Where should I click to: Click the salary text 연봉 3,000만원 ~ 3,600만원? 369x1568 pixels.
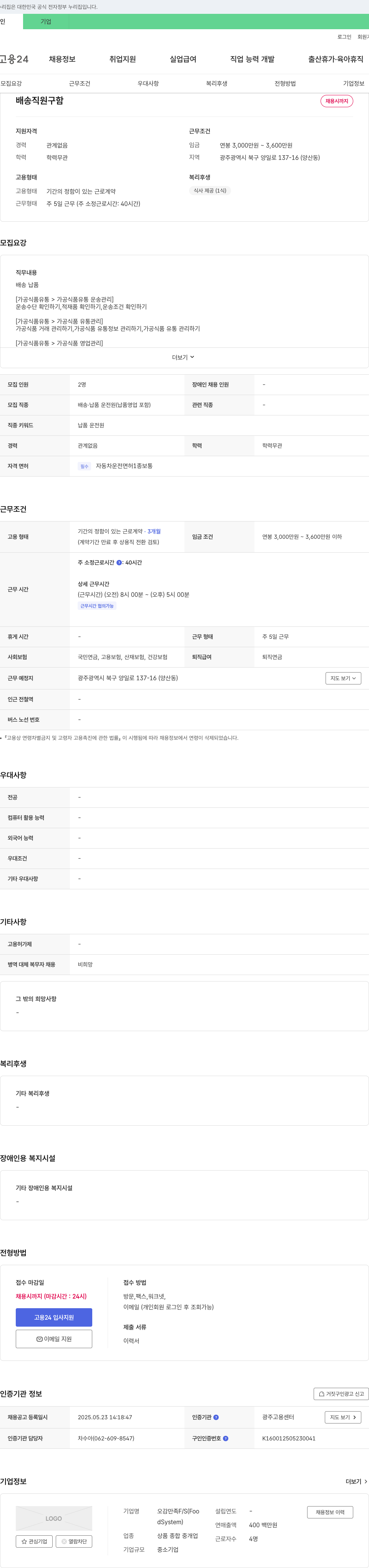point(256,146)
